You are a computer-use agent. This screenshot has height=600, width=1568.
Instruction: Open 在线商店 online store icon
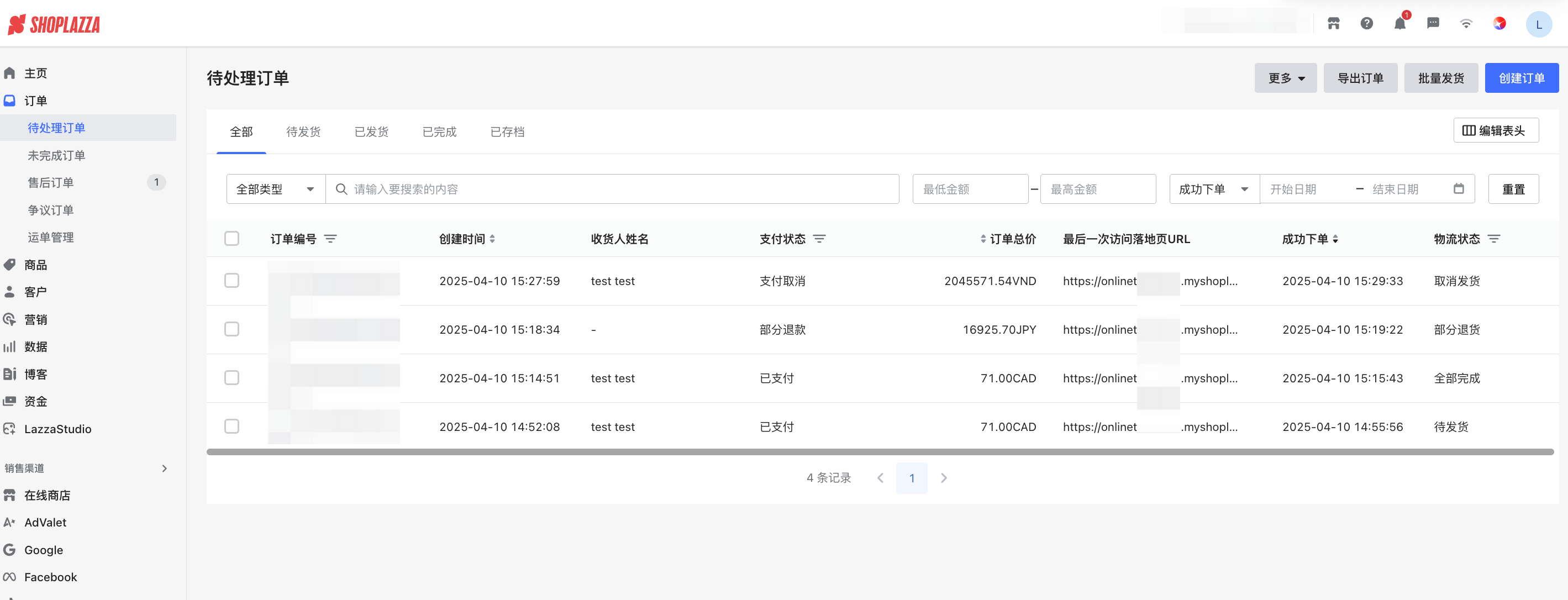point(10,496)
